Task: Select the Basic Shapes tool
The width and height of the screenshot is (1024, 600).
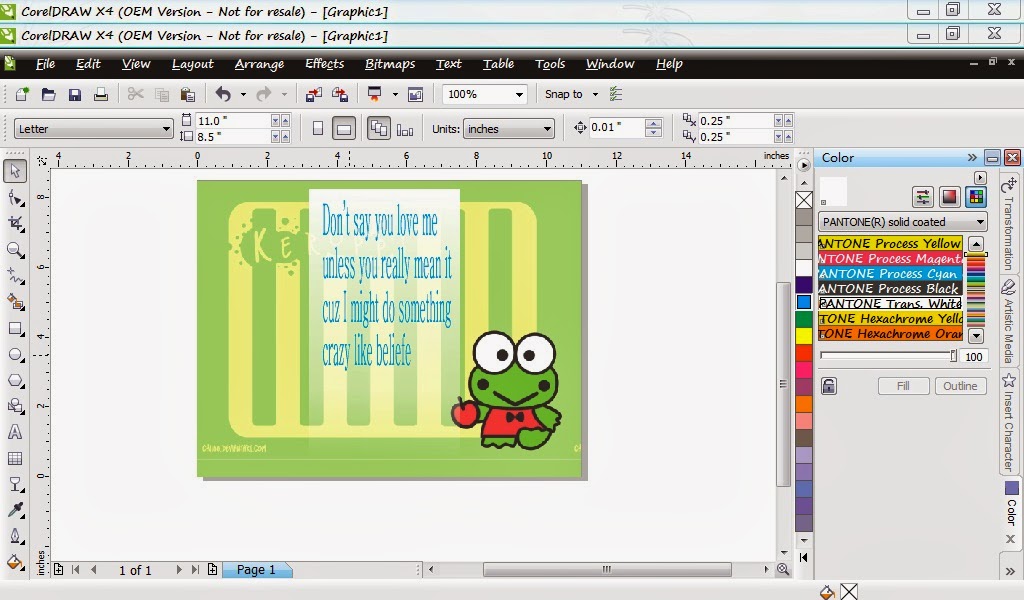Action: pyautogui.click(x=15, y=406)
